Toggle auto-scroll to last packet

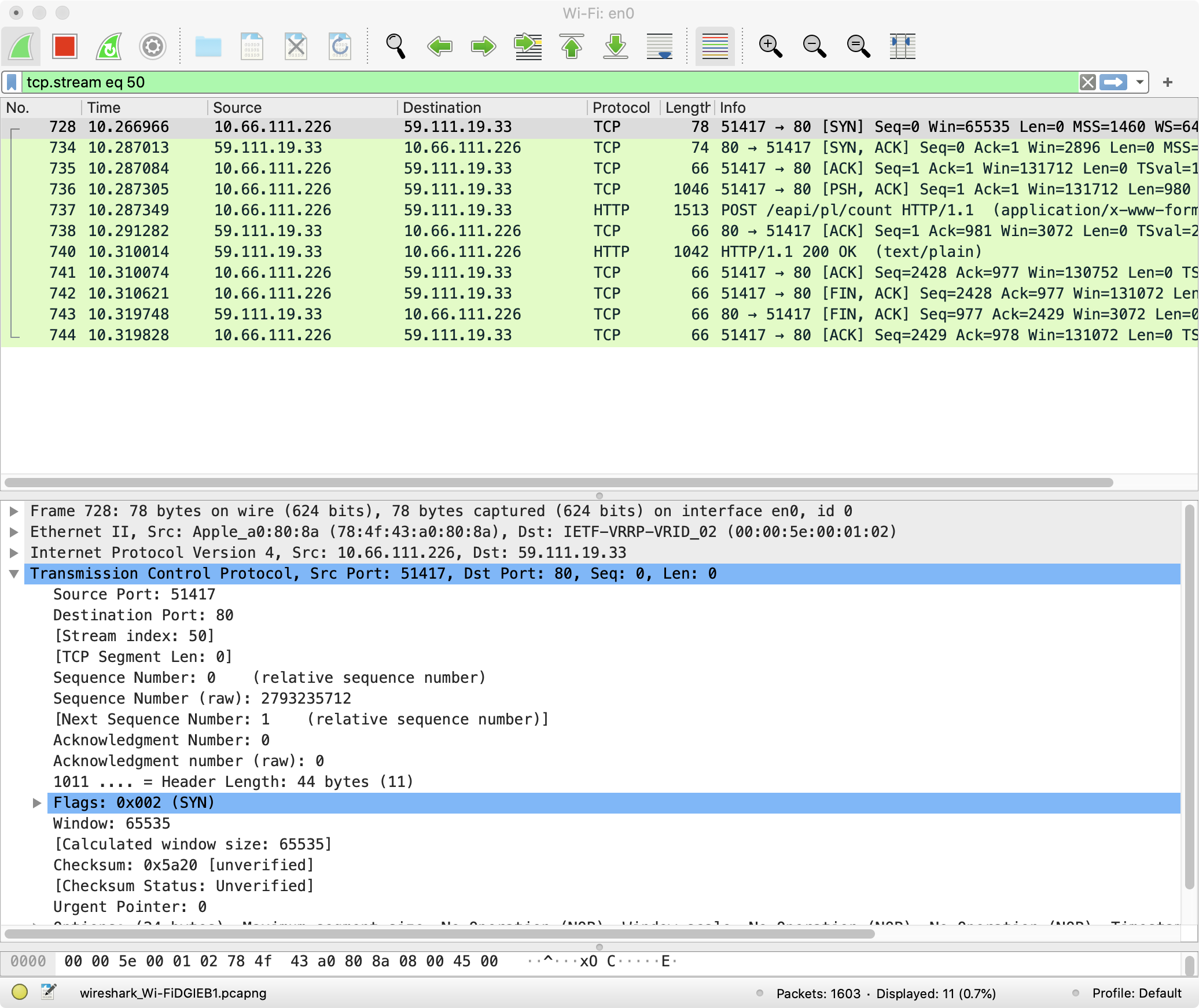[x=660, y=46]
